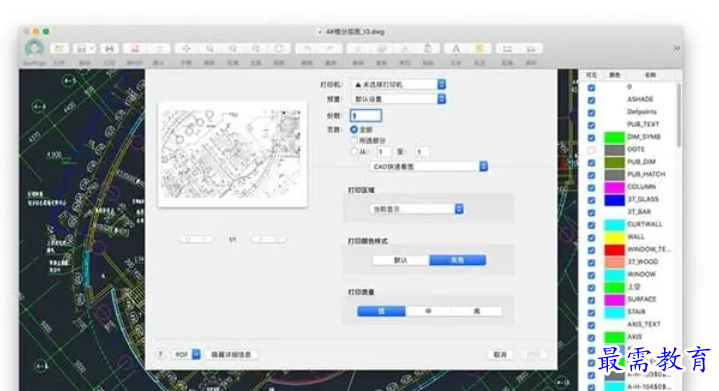719x391 pixels.
Task: Select the all pages radio button
Action: (354, 130)
